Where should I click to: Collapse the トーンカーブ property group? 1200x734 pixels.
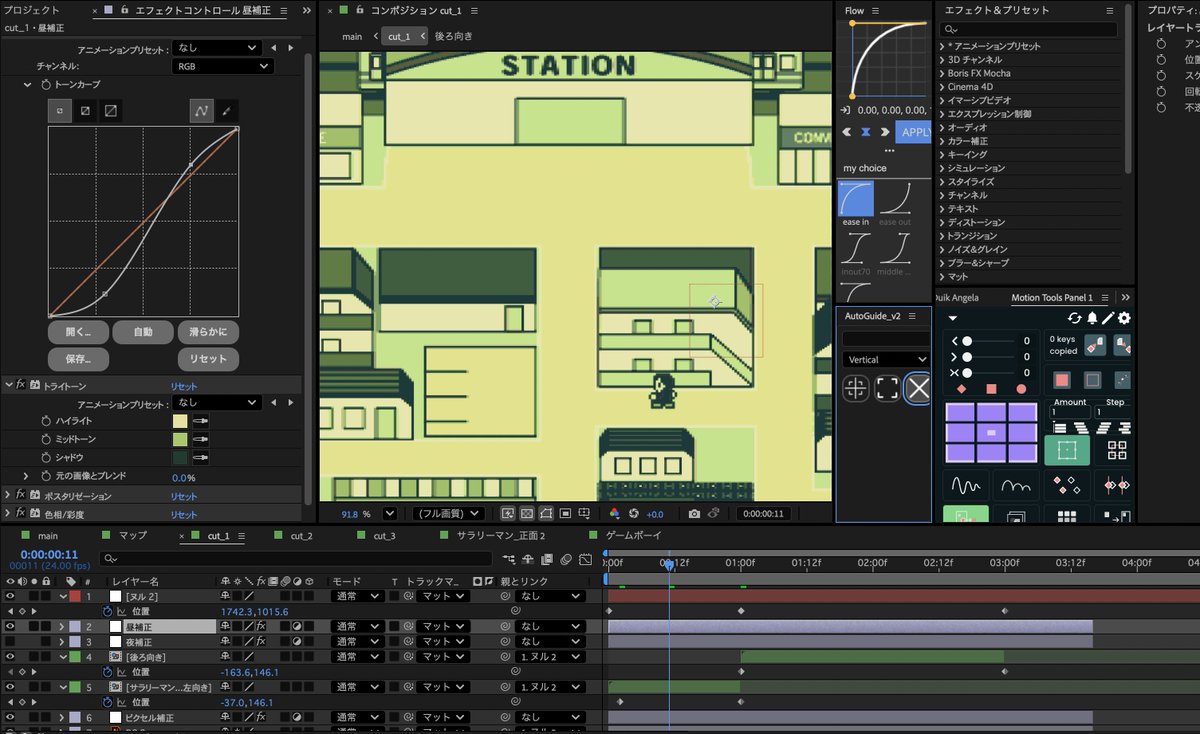28,85
